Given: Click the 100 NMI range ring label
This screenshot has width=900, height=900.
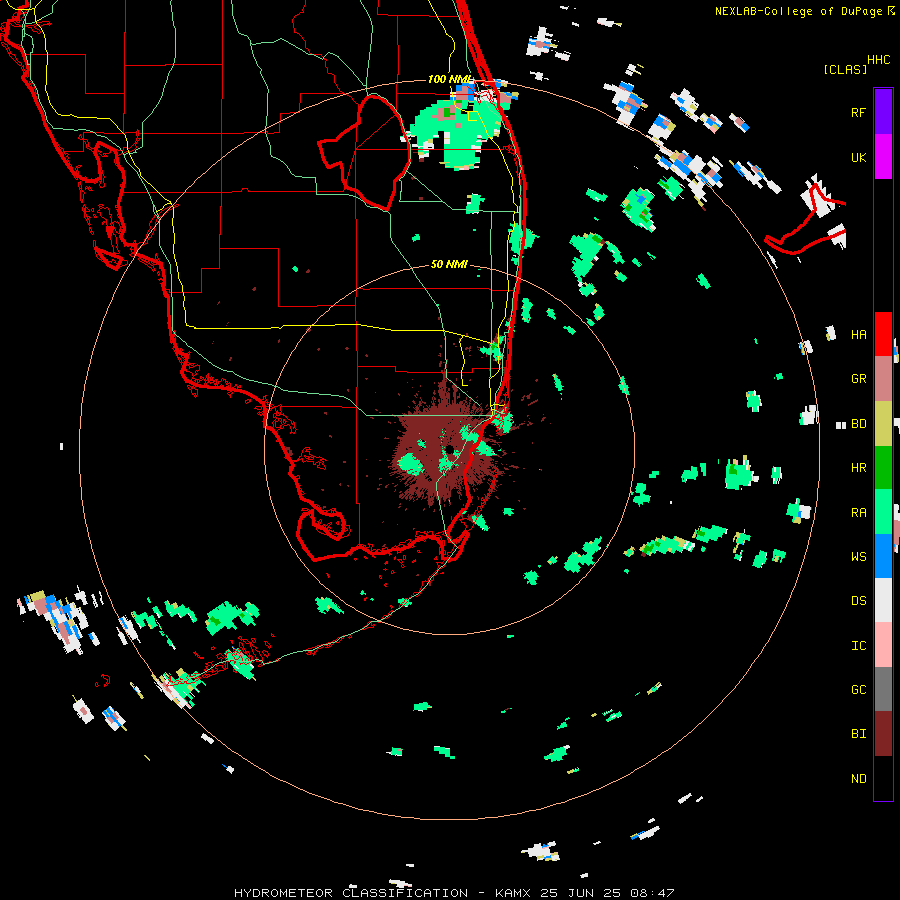Looking at the screenshot, I should pos(449,79).
